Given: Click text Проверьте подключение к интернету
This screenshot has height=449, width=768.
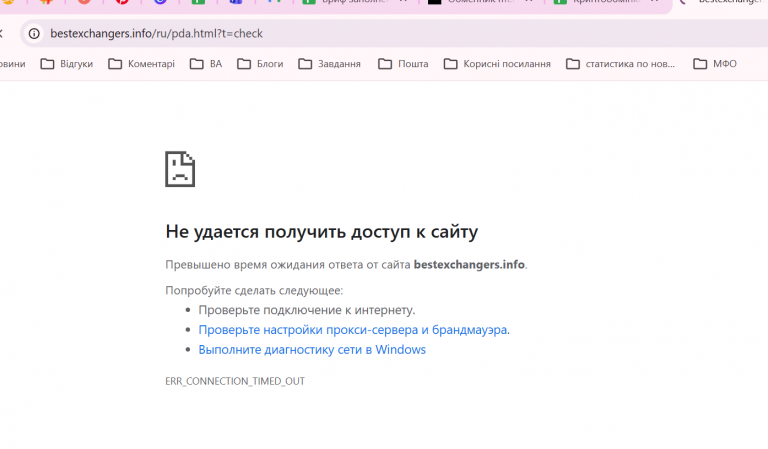Looking at the screenshot, I should point(307,310).
